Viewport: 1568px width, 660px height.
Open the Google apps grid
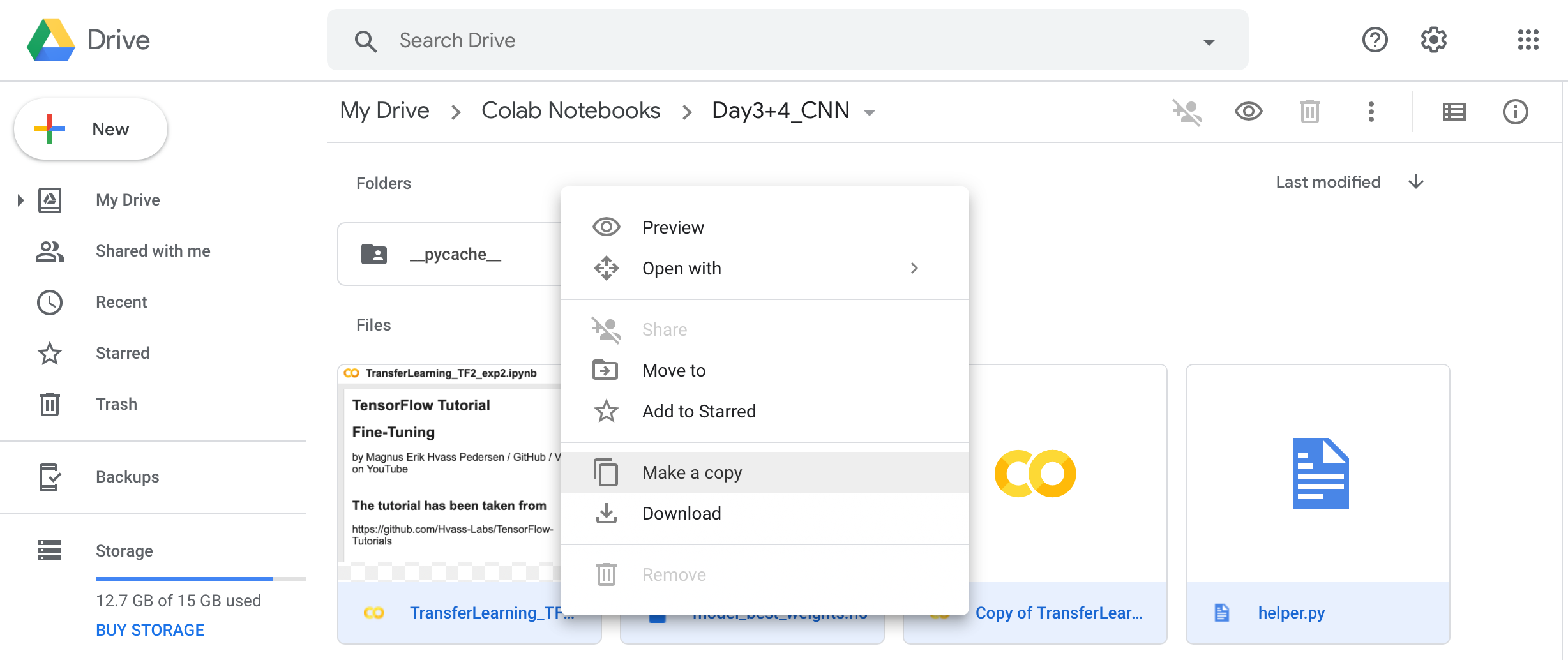point(1528,40)
